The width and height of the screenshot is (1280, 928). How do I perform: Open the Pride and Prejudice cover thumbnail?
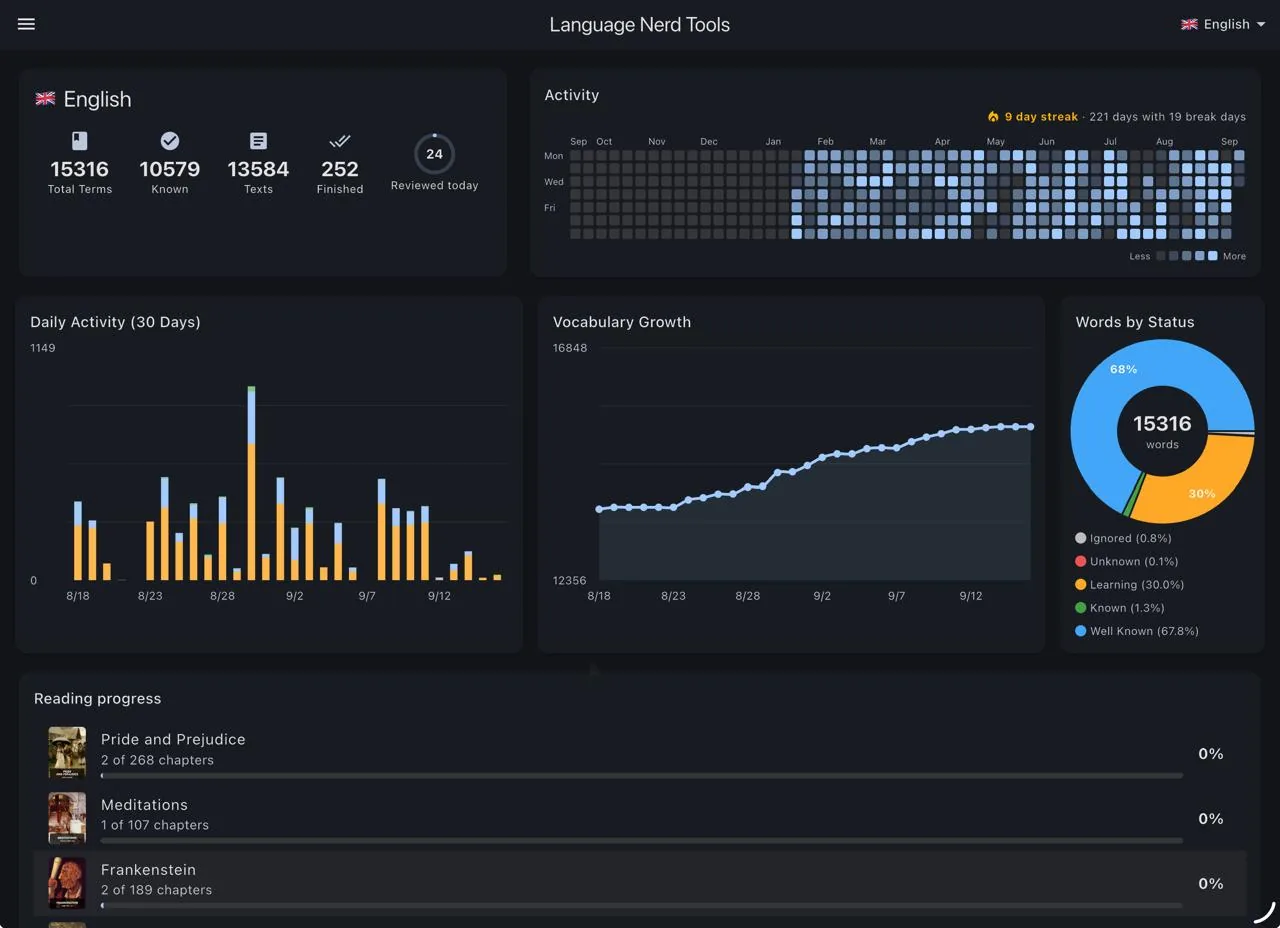point(67,752)
